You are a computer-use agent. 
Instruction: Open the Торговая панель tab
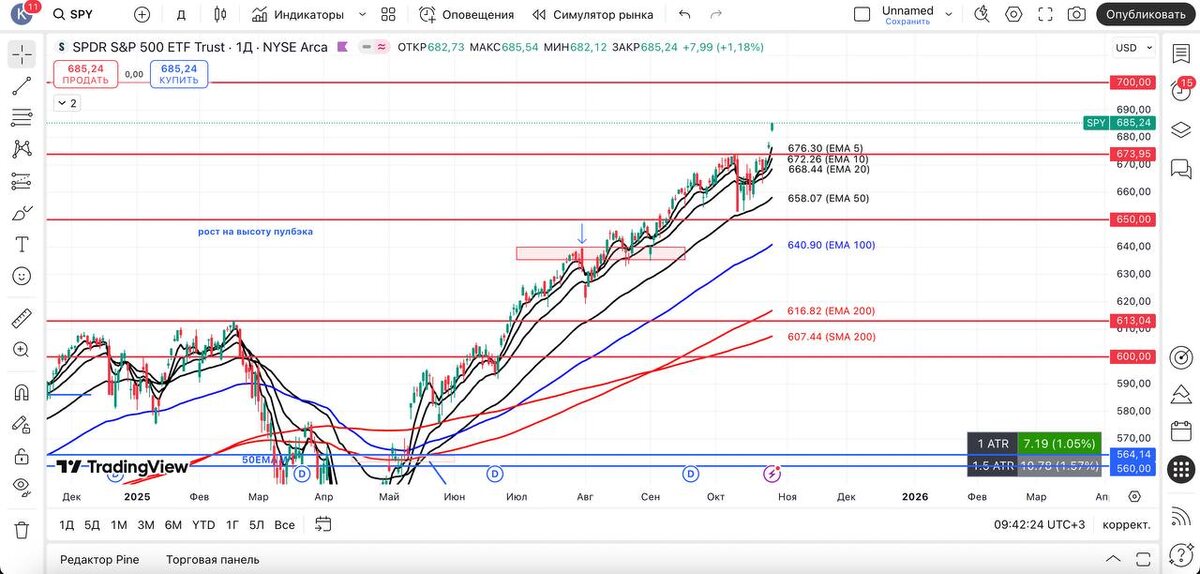(x=211, y=559)
